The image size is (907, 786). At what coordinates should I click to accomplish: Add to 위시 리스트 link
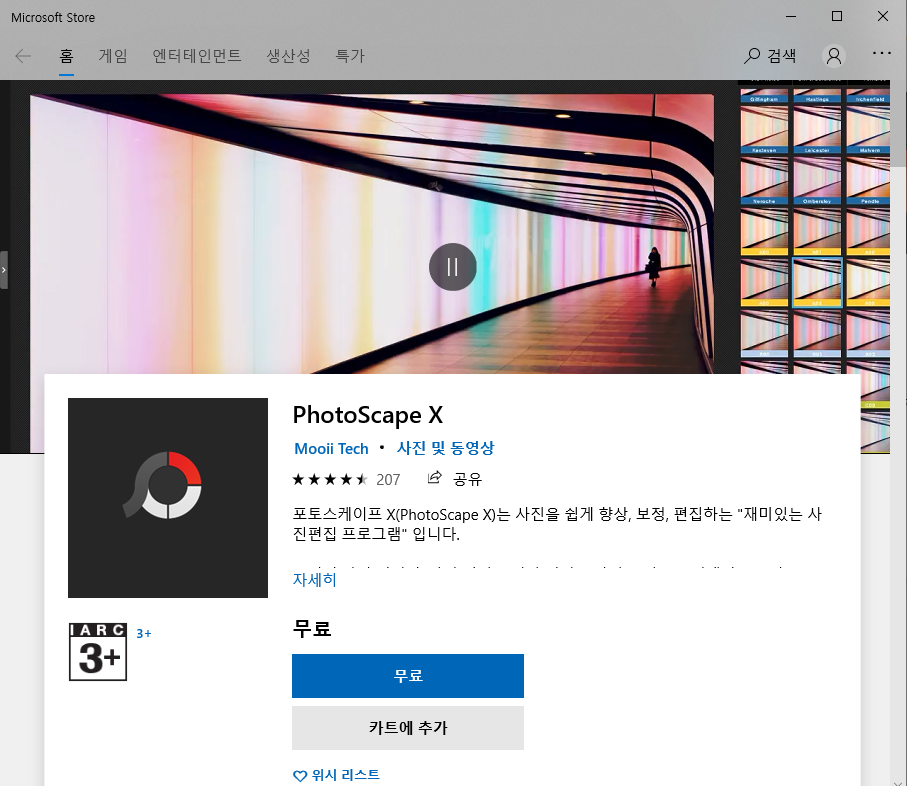click(x=345, y=775)
